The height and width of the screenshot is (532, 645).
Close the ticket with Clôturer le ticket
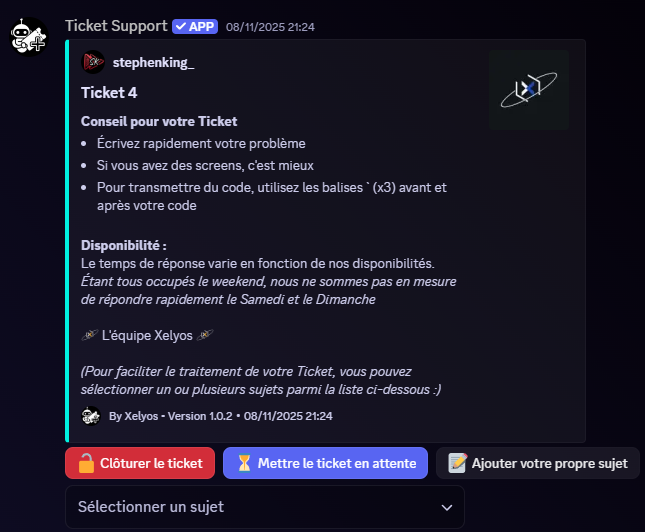click(139, 463)
